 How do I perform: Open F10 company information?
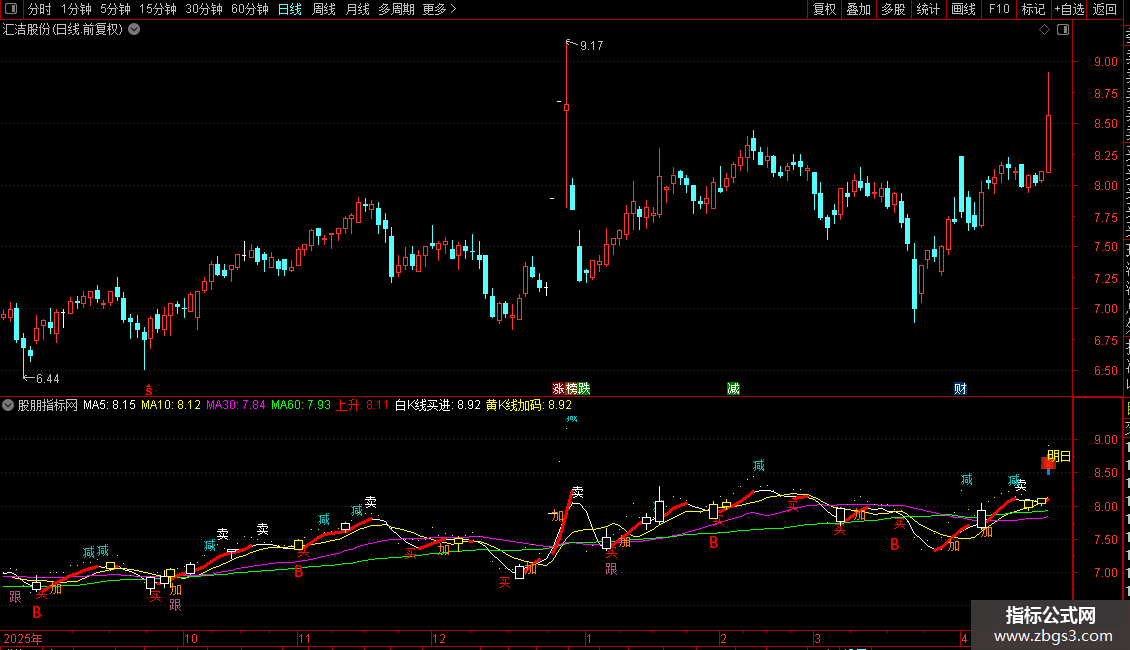pyautogui.click(x=999, y=9)
